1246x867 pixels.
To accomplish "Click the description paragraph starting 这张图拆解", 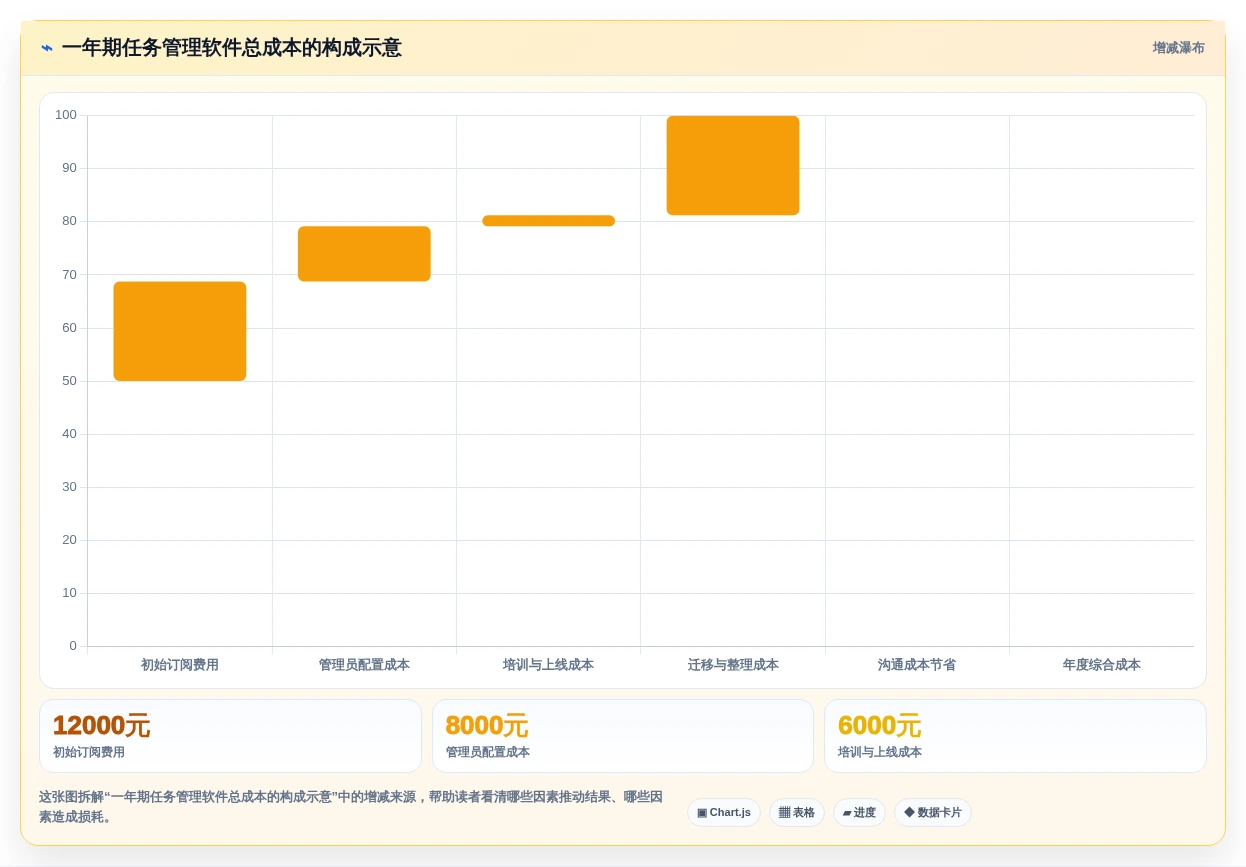I will [x=352, y=807].
